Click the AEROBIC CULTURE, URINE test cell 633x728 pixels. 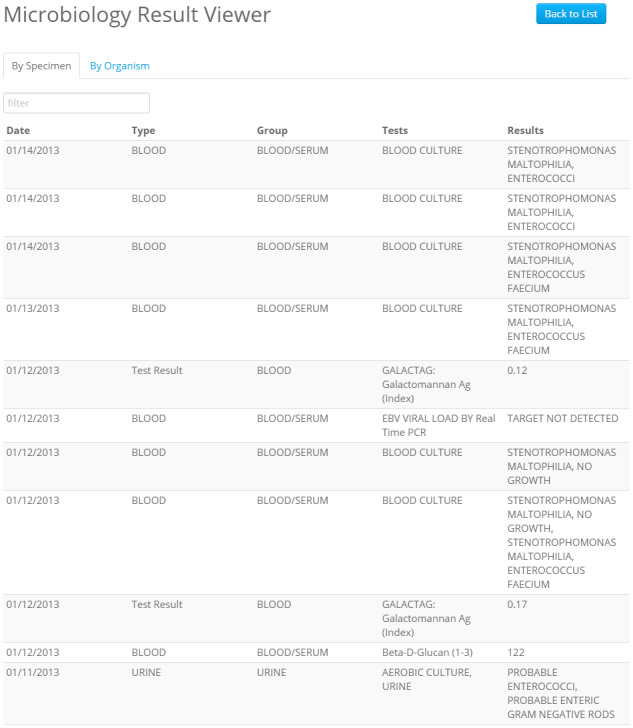(x=426, y=679)
